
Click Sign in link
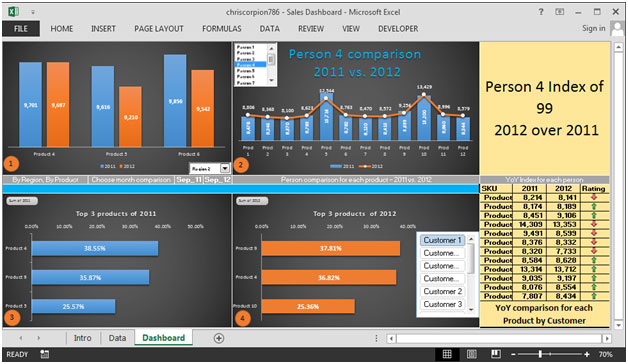594,28
